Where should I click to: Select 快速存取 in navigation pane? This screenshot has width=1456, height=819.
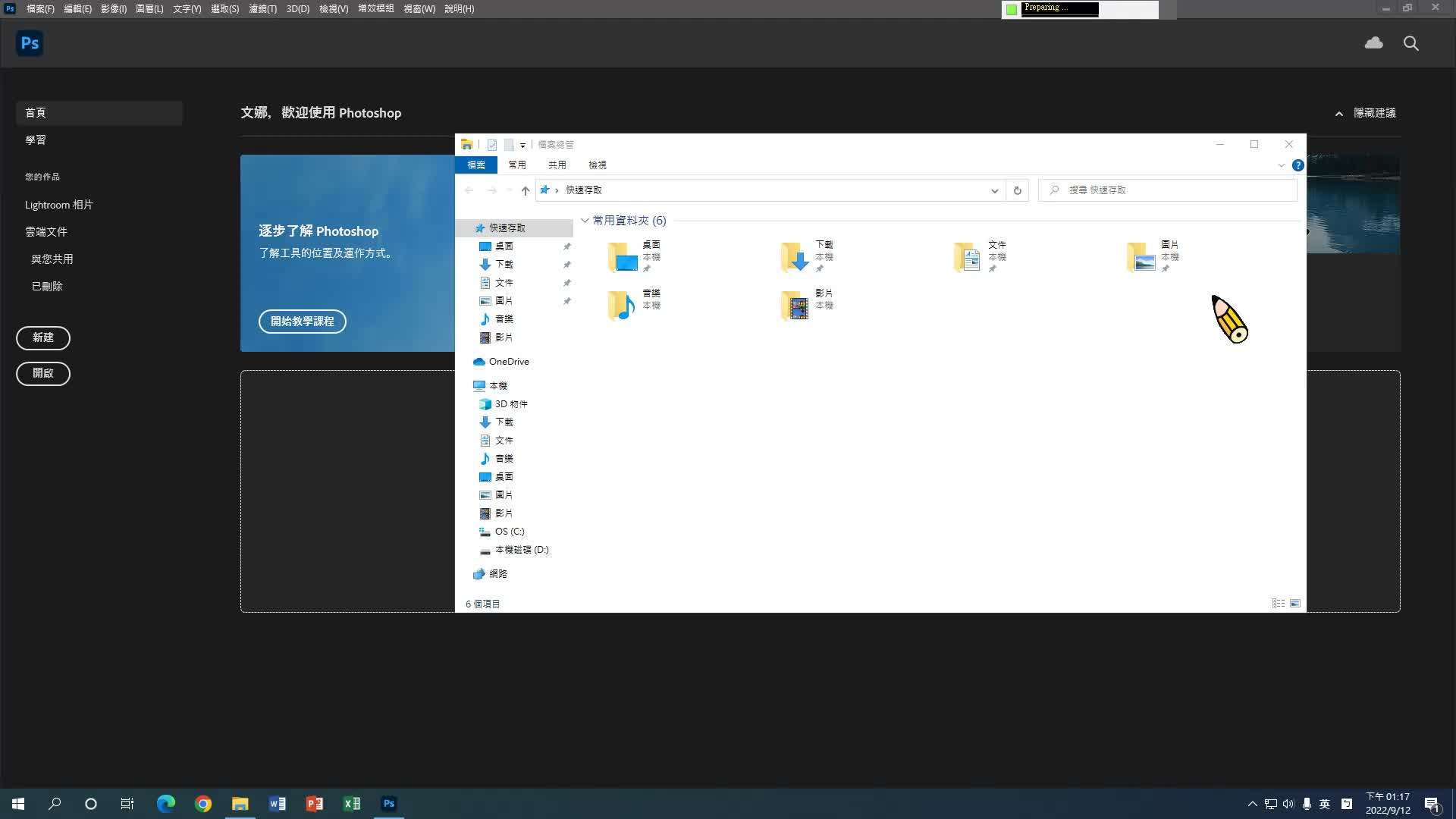515,228
